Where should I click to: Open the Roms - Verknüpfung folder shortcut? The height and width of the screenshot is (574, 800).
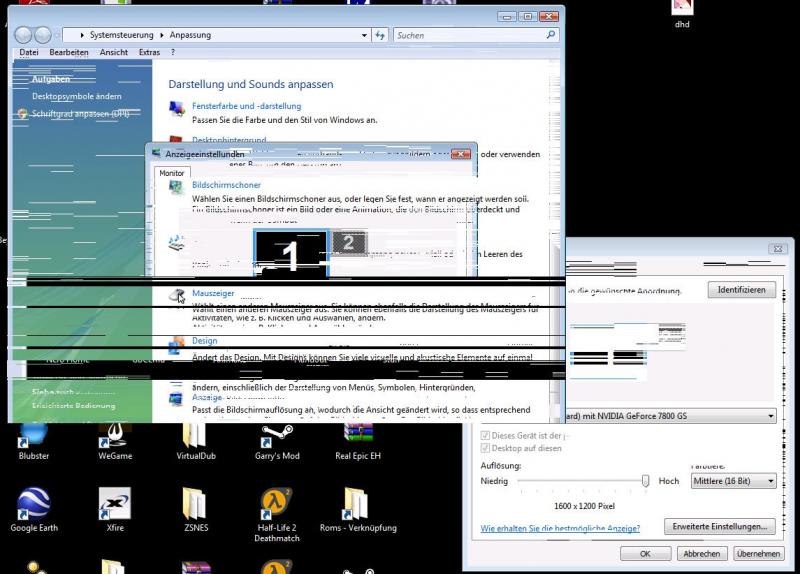point(358,503)
